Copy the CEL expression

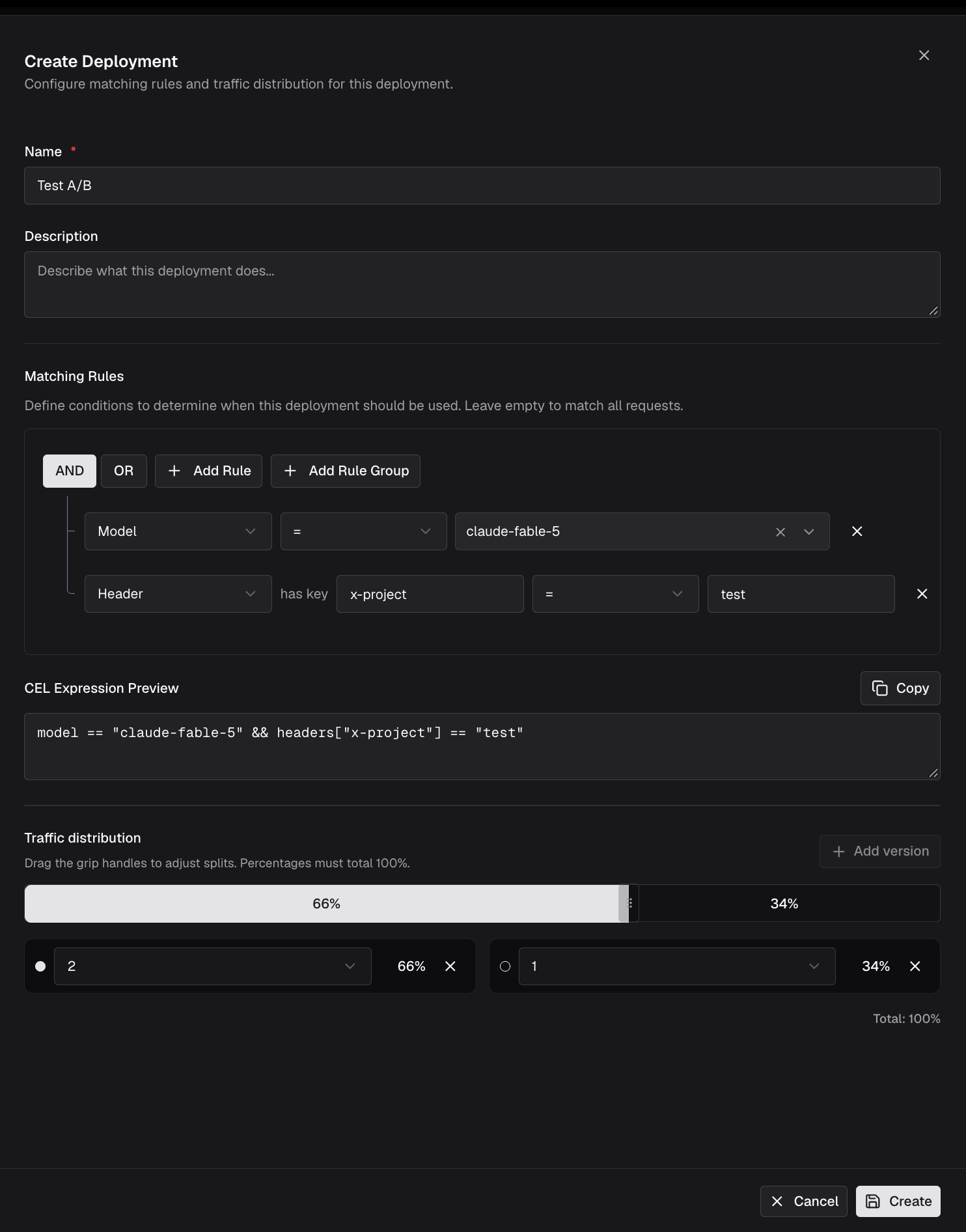pyautogui.click(x=900, y=688)
